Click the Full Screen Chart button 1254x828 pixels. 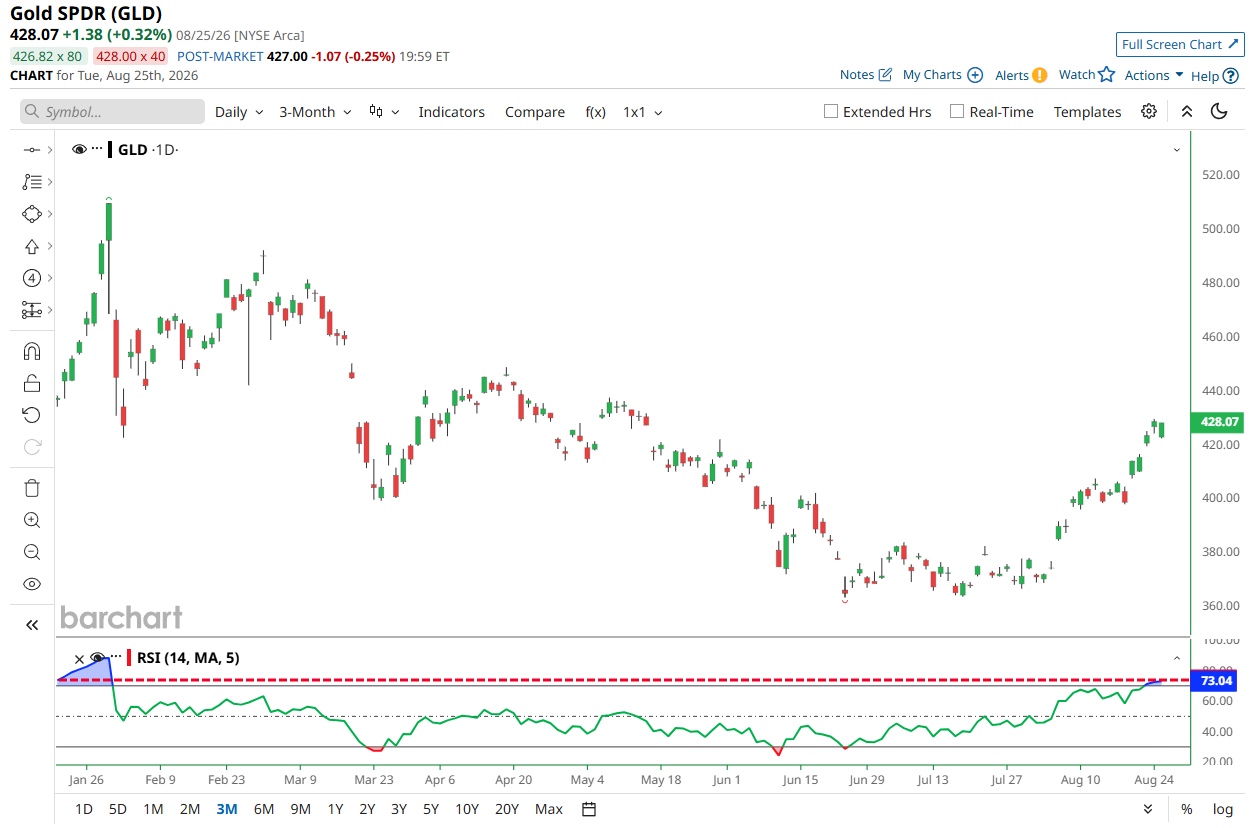(1180, 44)
